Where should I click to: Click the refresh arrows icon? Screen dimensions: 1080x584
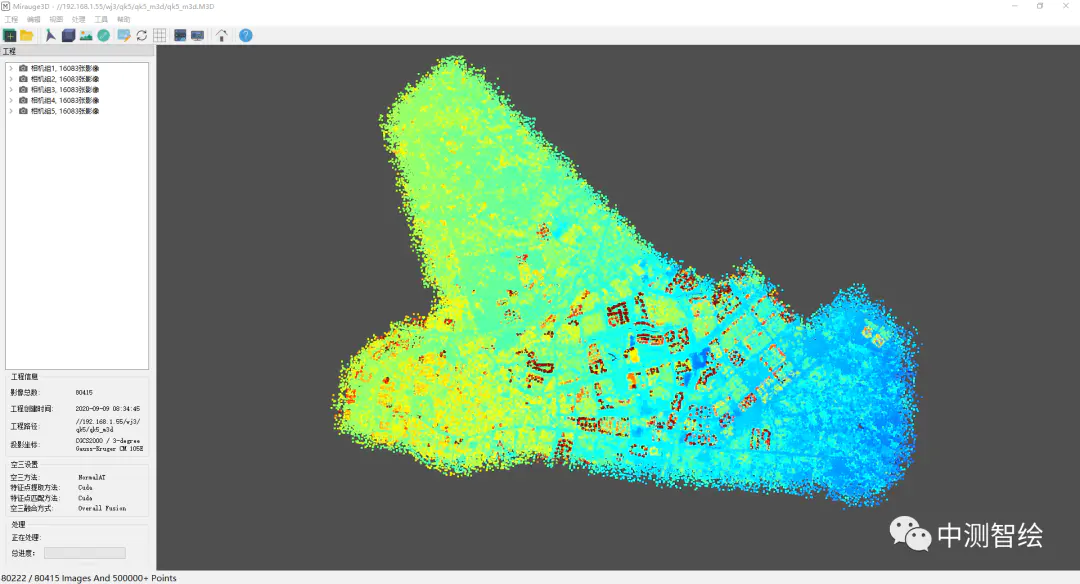[142, 35]
